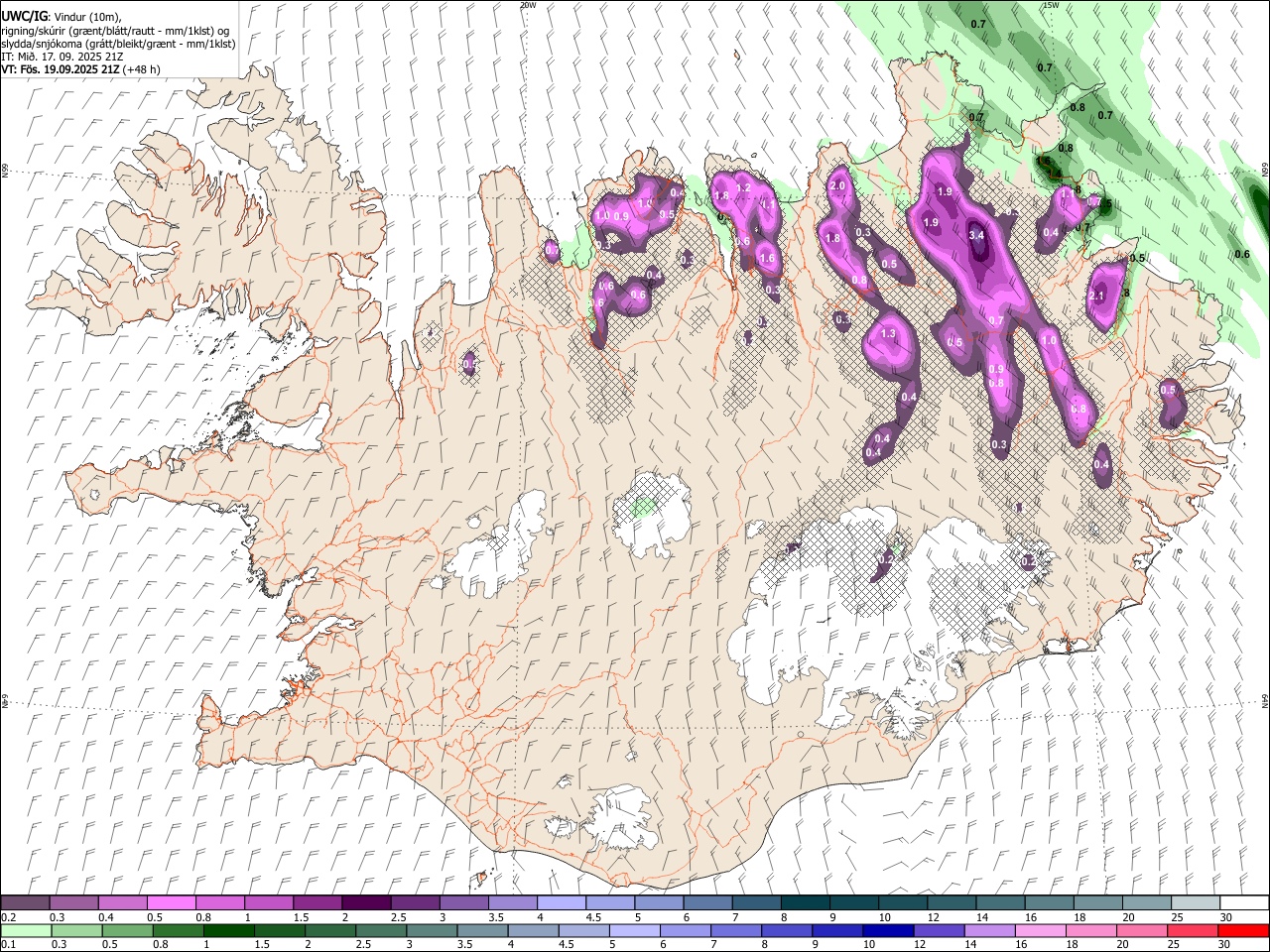Choose the blue rain swatch between 8 and 9
The image size is (1270, 952).
[x=787, y=930]
